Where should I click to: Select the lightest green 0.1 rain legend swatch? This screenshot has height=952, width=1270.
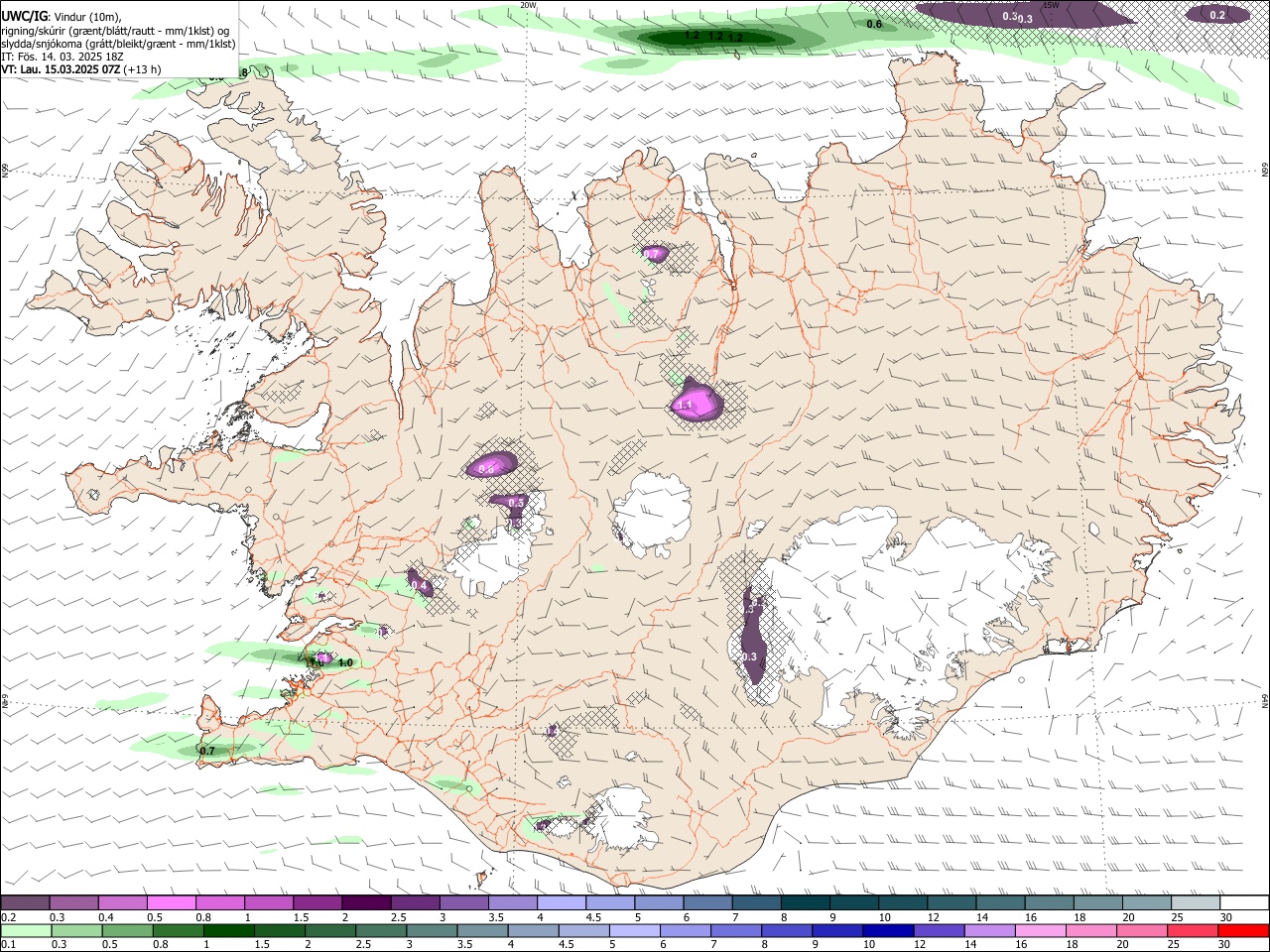(x=25, y=930)
